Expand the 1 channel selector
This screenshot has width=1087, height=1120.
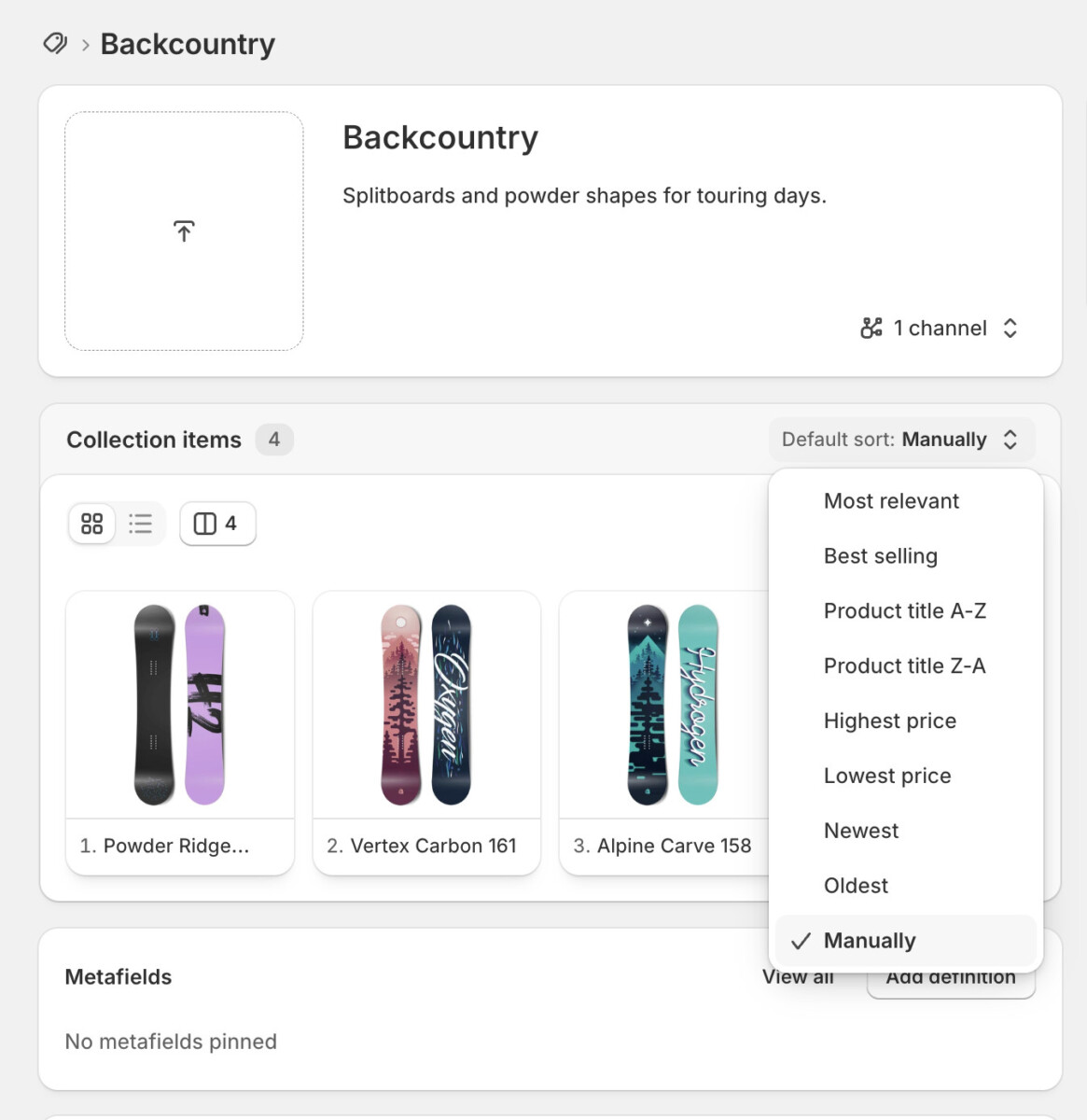point(939,328)
